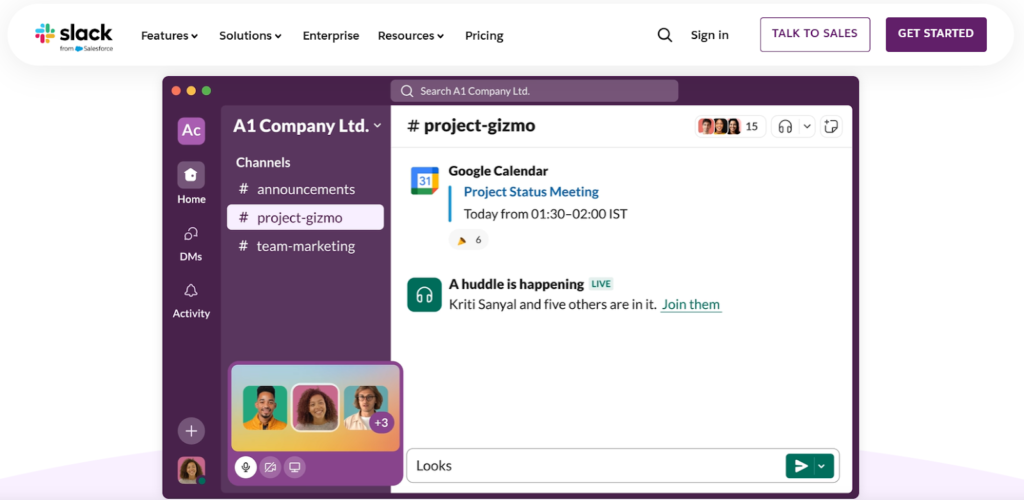Image resolution: width=1024 pixels, height=500 pixels.
Task: Open the website search magnifier icon
Action: point(665,35)
